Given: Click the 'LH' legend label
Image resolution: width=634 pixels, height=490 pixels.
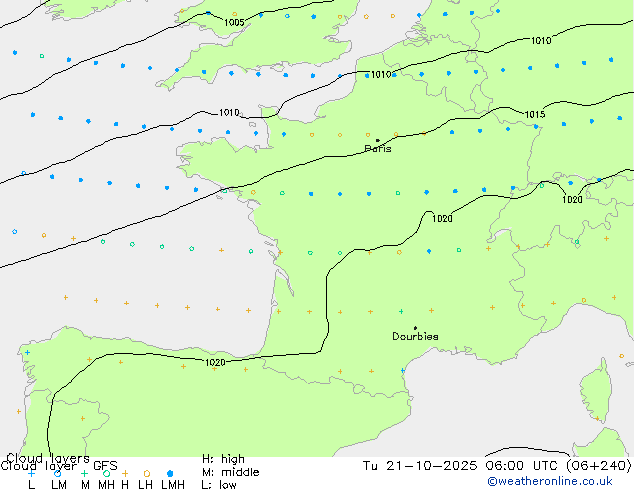Looking at the screenshot, I should [145, 485].
